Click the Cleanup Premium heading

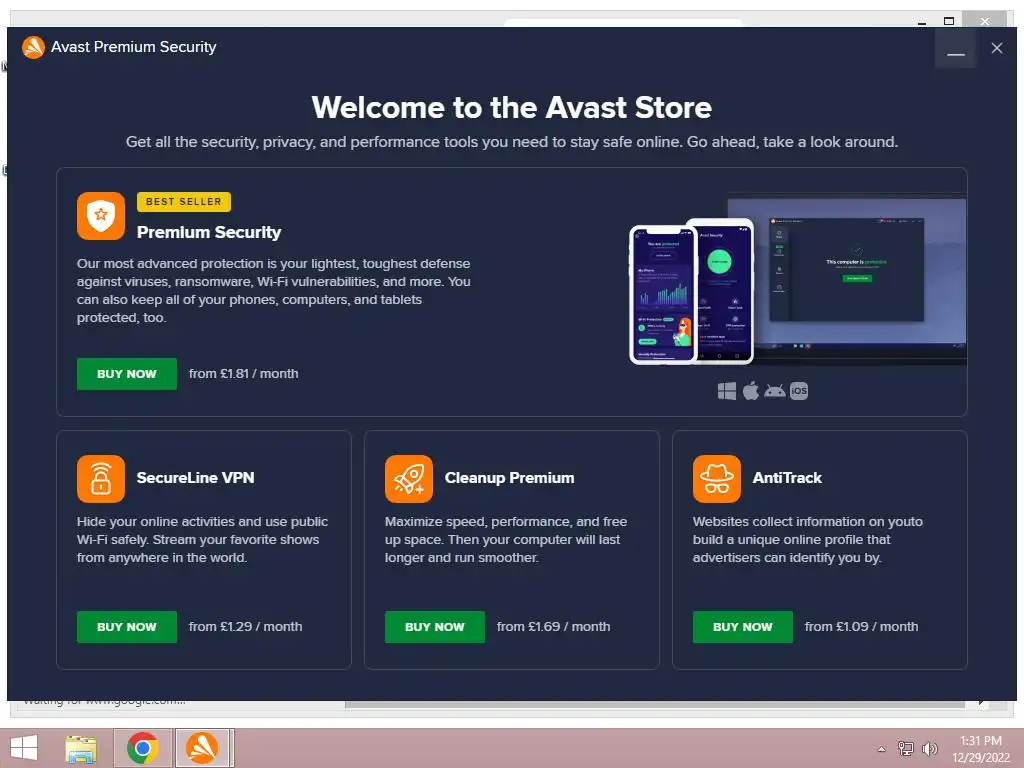pos(509,478)
